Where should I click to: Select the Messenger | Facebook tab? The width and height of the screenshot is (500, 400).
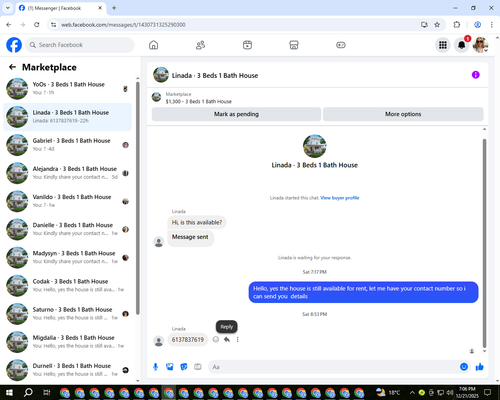pyautogui.click(x=61, y=8)
